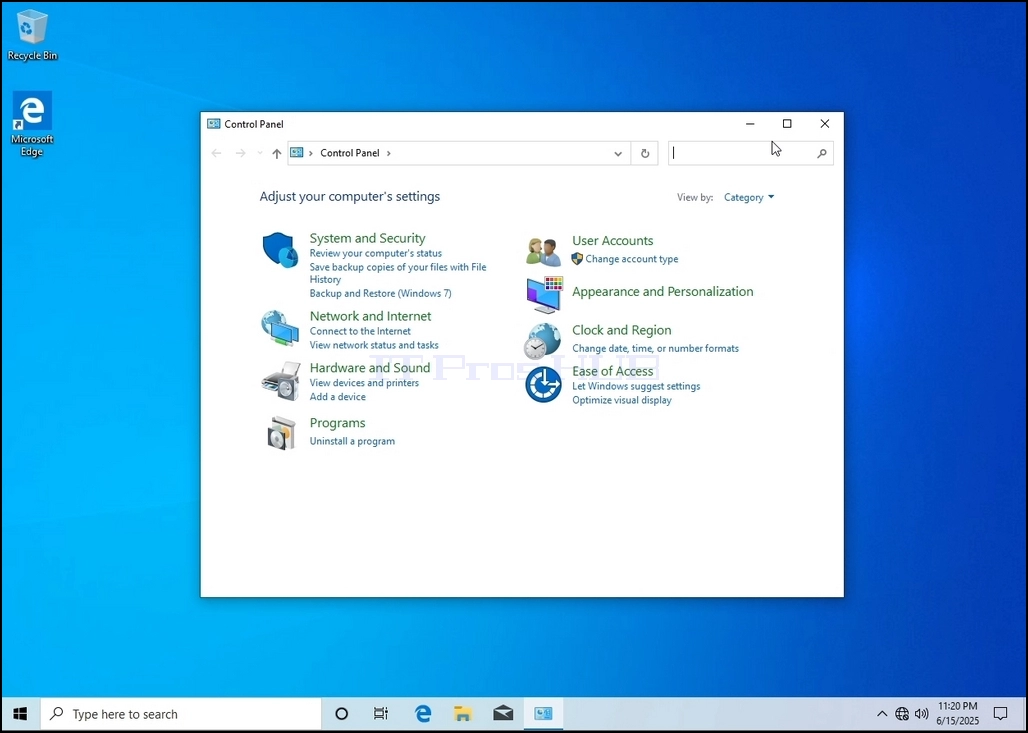1028x733 pixels.
Task: Open the Clock and Region heading
Action: point(622,330)
